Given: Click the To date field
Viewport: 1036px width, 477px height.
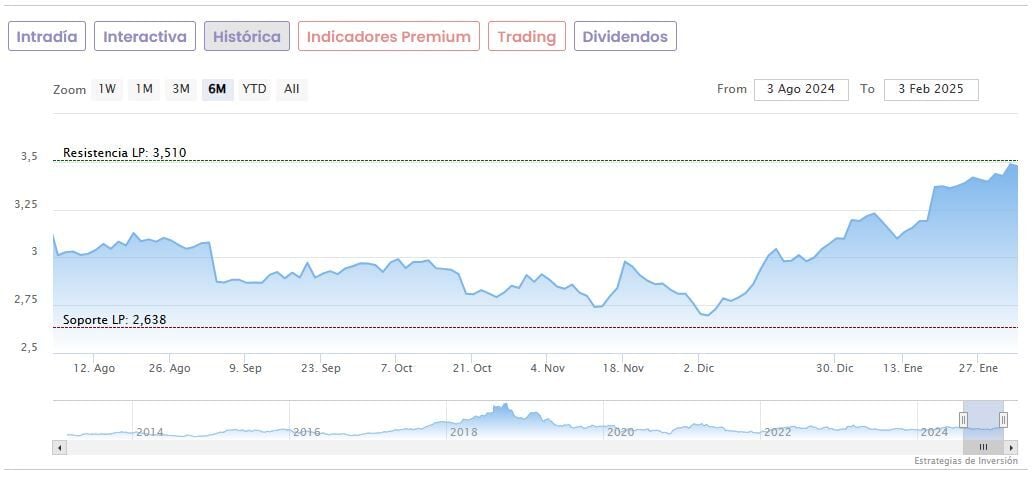Looking at the screenshot, I should click(931, 89).
